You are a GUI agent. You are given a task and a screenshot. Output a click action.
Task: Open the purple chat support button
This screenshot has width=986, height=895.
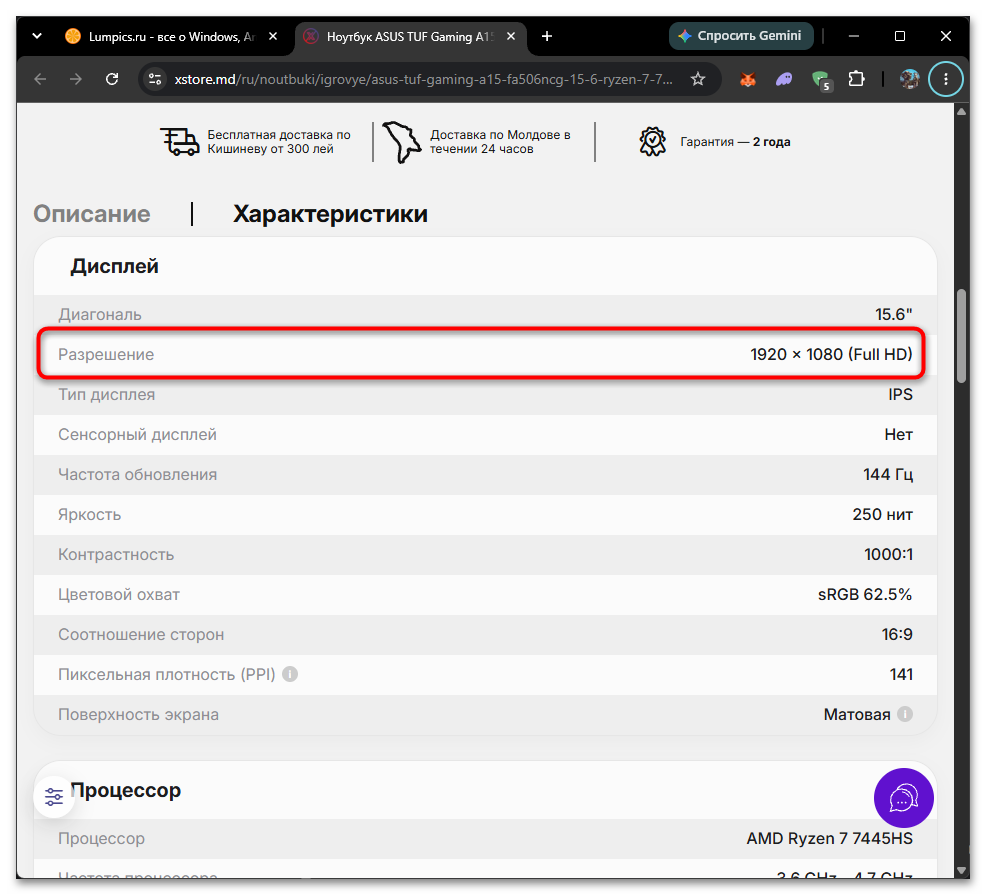(904, 798)
